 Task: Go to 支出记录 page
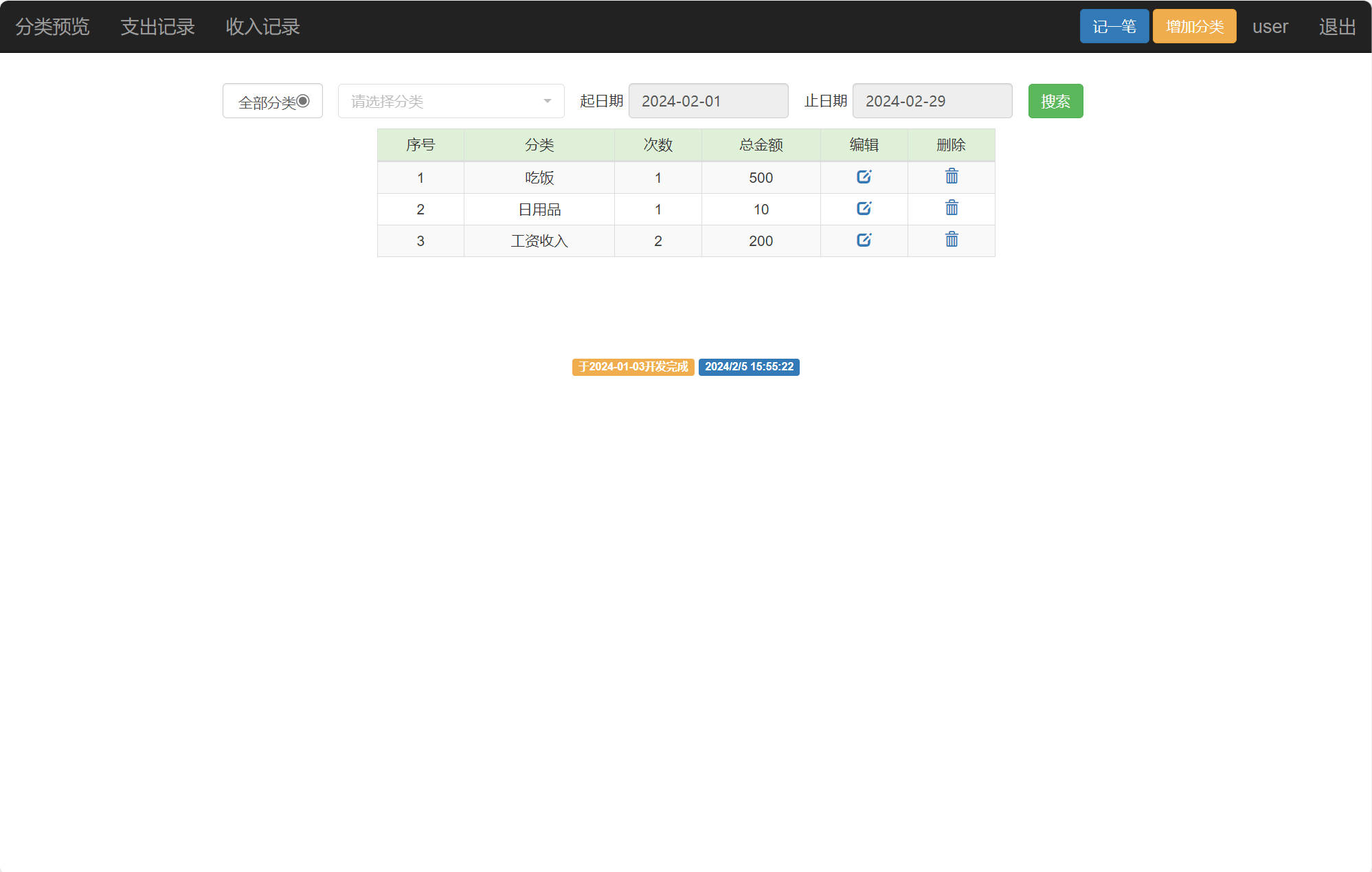pos(157,27)
